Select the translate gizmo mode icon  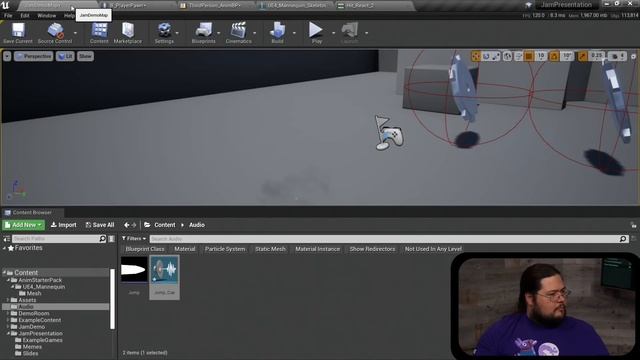click(476, 56)
